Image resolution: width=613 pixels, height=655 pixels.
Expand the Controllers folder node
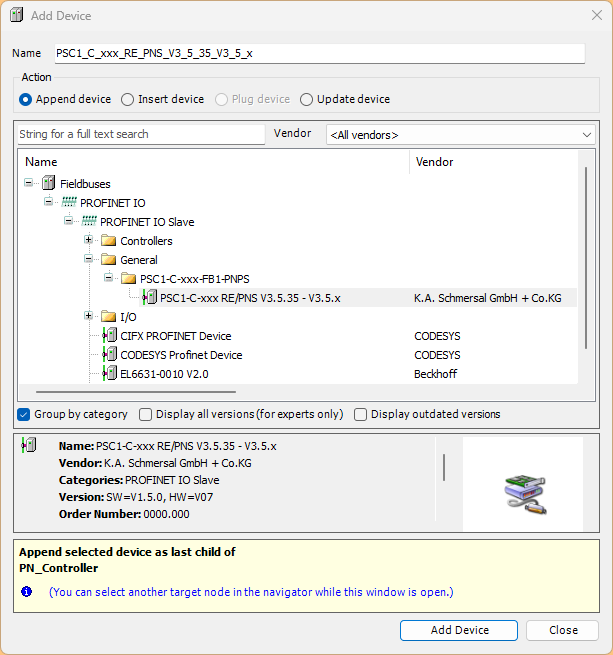(x=88, y=240)
